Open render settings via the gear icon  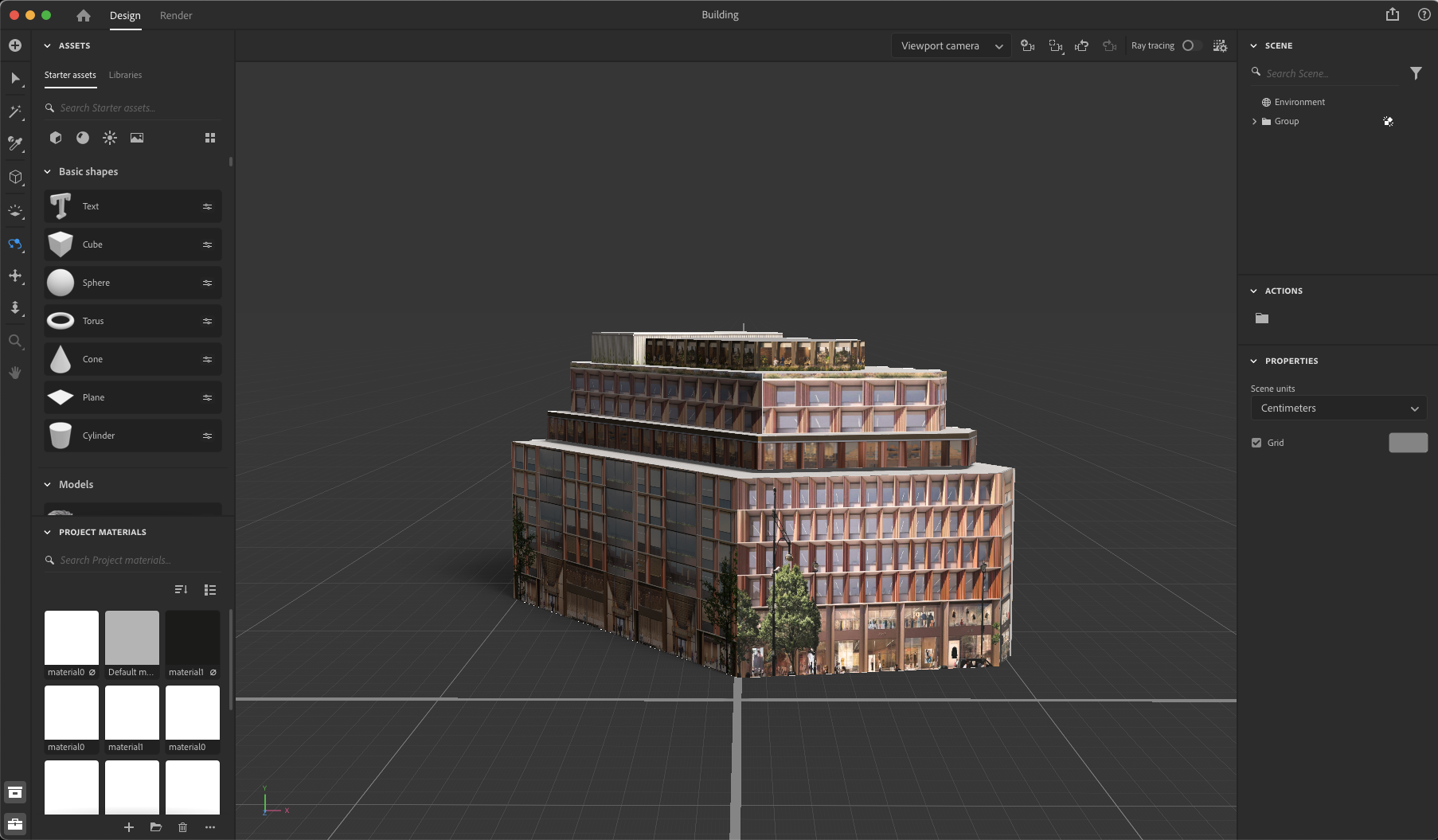[1220, 45]
